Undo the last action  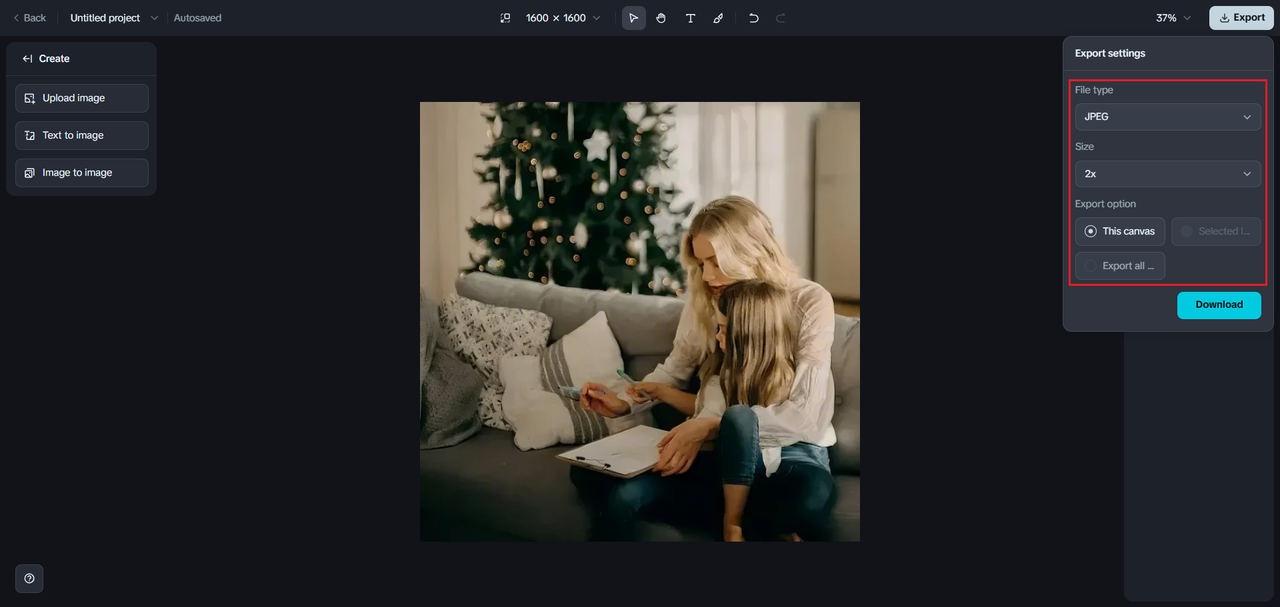pyautogui.click(x=754, y=18)
